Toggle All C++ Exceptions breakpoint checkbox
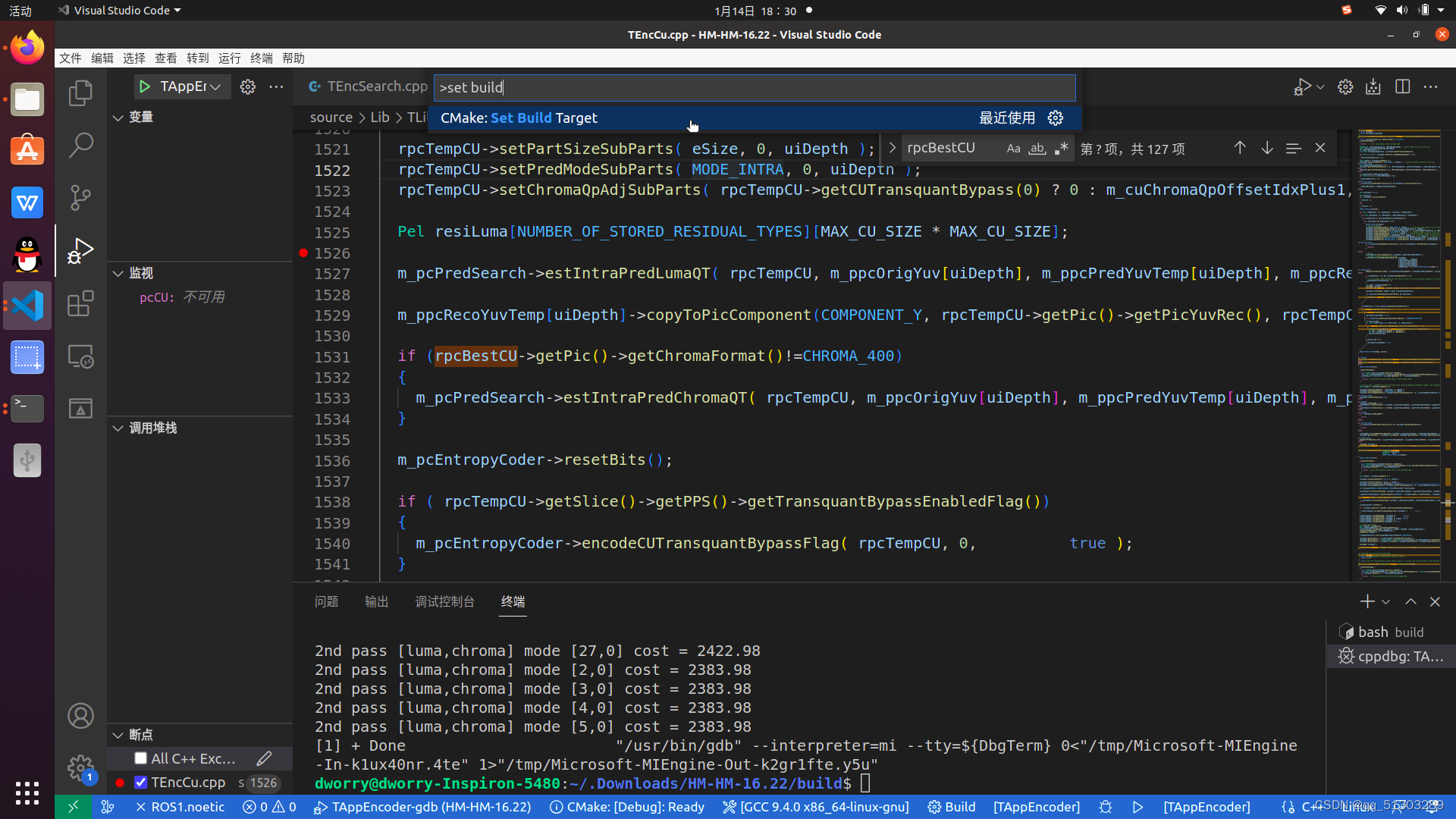Screen dimensions: 1456x819 click(x=140, y=758)
